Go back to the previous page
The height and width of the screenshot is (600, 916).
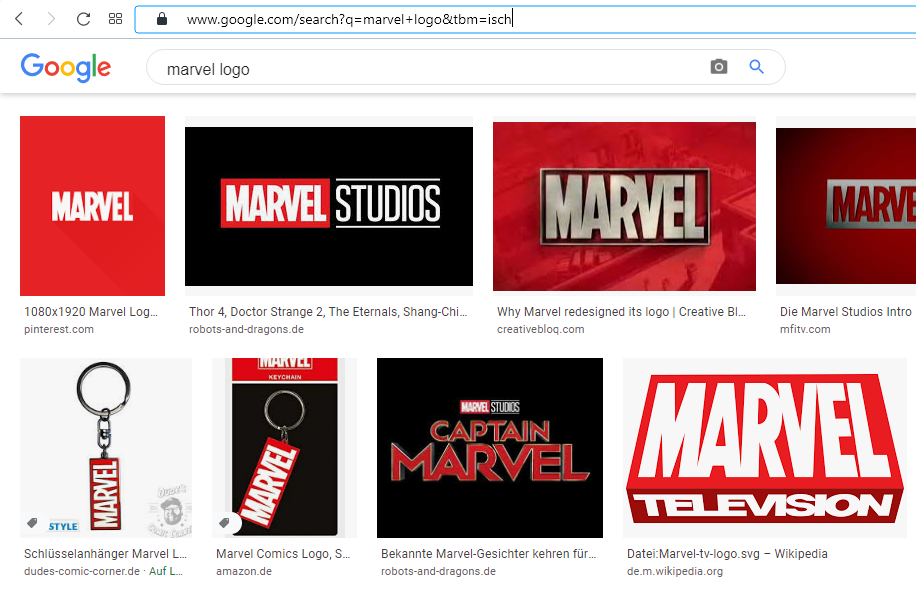(19, 19)
